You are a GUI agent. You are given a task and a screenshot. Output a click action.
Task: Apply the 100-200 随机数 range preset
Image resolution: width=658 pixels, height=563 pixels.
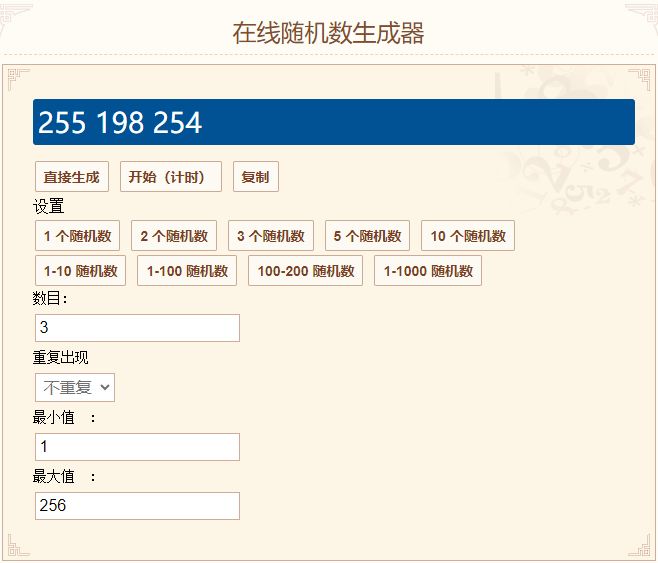pyautogui.click(x=306, y=271)
